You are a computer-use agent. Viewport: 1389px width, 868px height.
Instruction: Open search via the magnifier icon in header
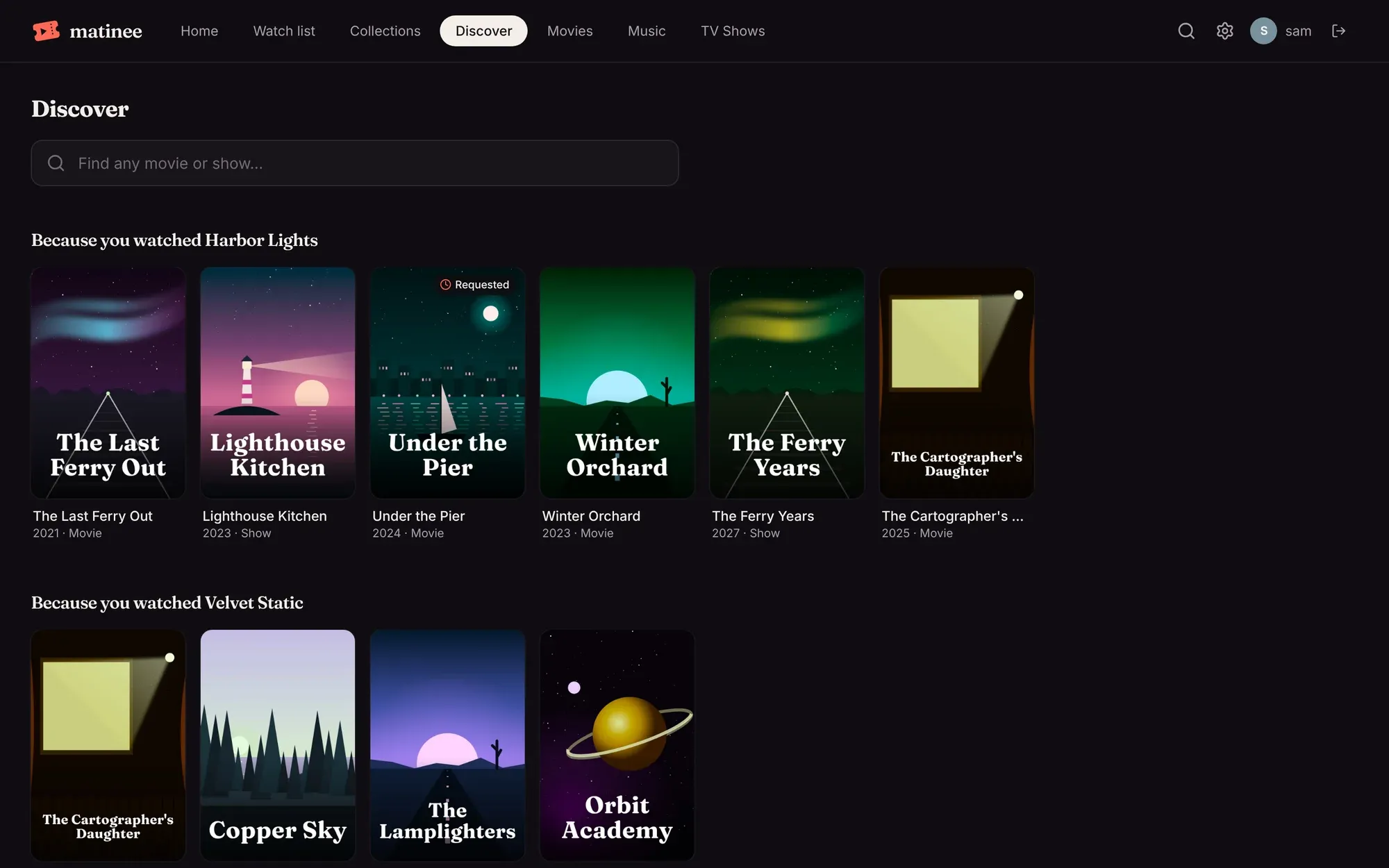[1186, 31]
